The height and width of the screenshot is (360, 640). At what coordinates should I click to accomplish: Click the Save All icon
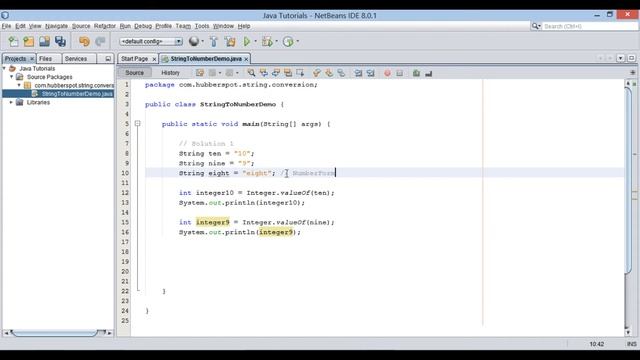(x=60, y=41)
